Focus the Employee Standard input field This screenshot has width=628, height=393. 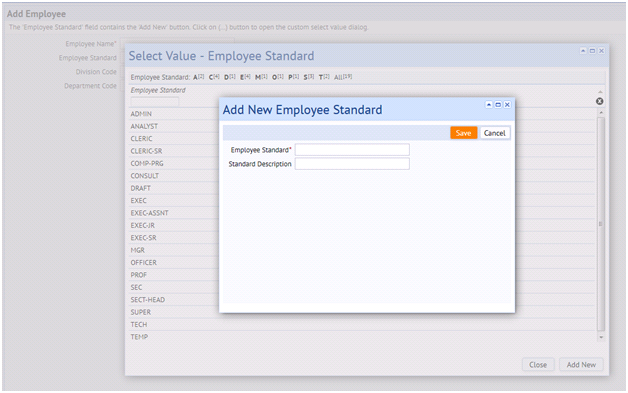point(352,150)
